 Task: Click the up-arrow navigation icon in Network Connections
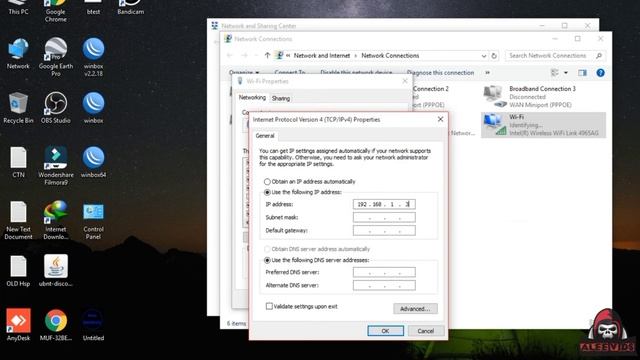(267, 56)
